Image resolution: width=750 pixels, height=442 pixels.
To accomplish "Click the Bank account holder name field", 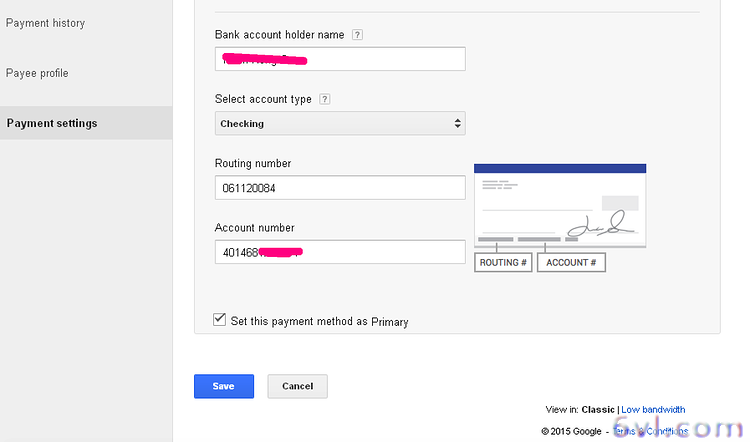I will (x=340, y=59).
